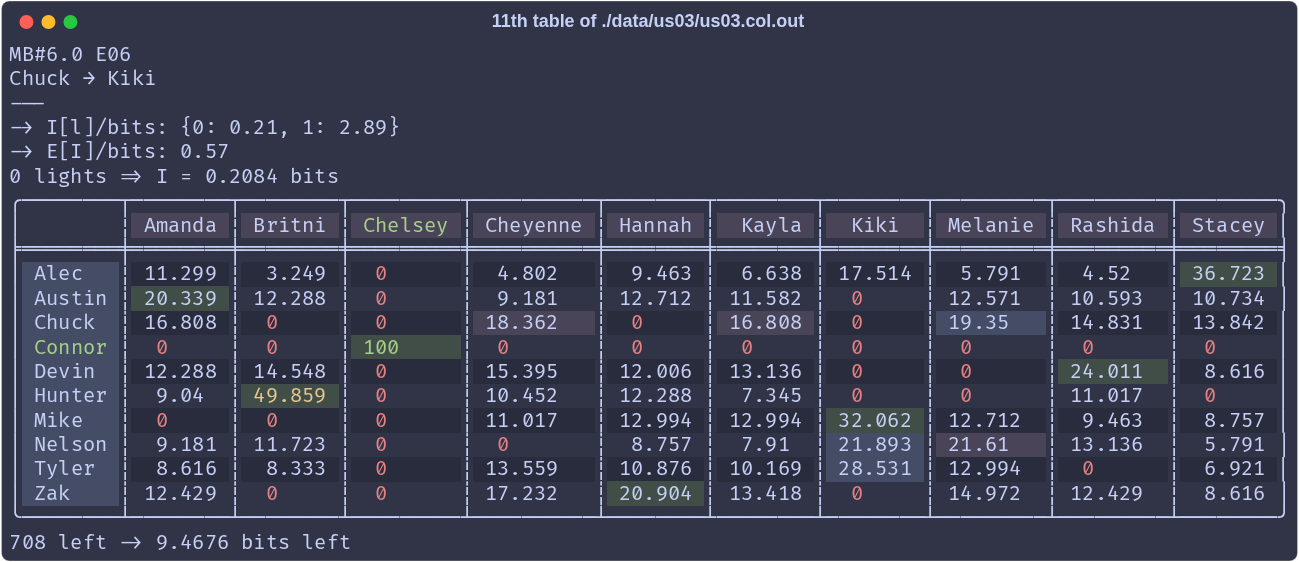Click the Stacey column header

(x=1228, y=225)
